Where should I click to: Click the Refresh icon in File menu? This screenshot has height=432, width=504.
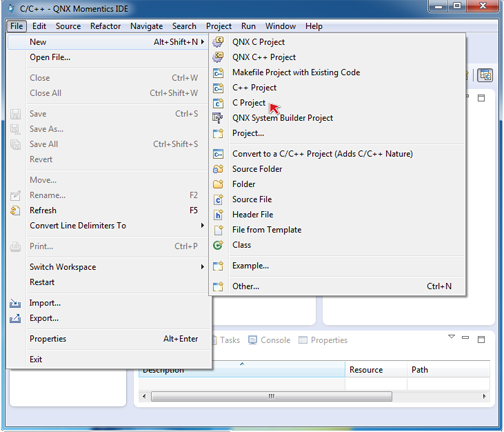(x=15, y=211)
